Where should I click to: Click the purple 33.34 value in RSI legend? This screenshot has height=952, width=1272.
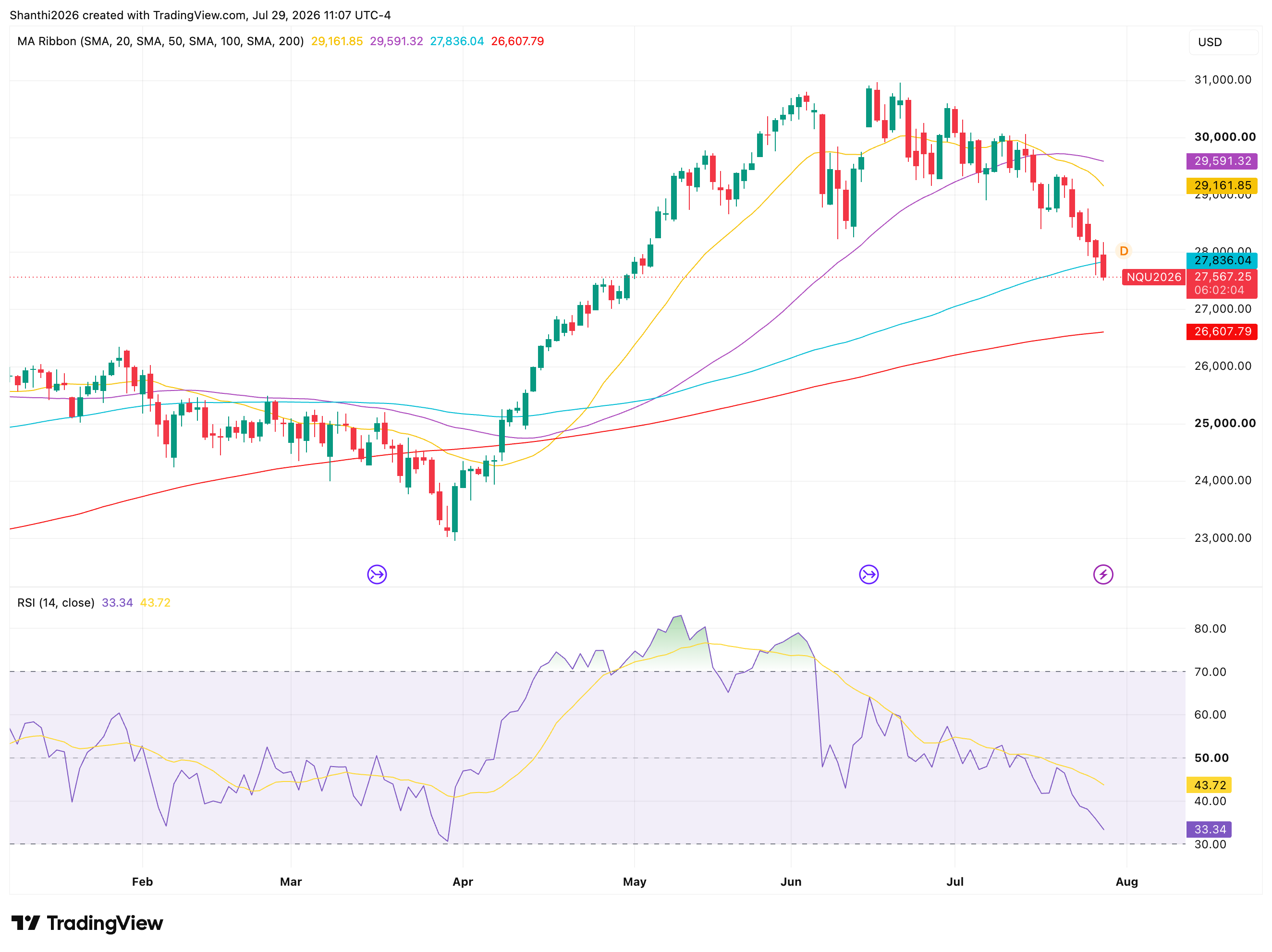point(117,602)
